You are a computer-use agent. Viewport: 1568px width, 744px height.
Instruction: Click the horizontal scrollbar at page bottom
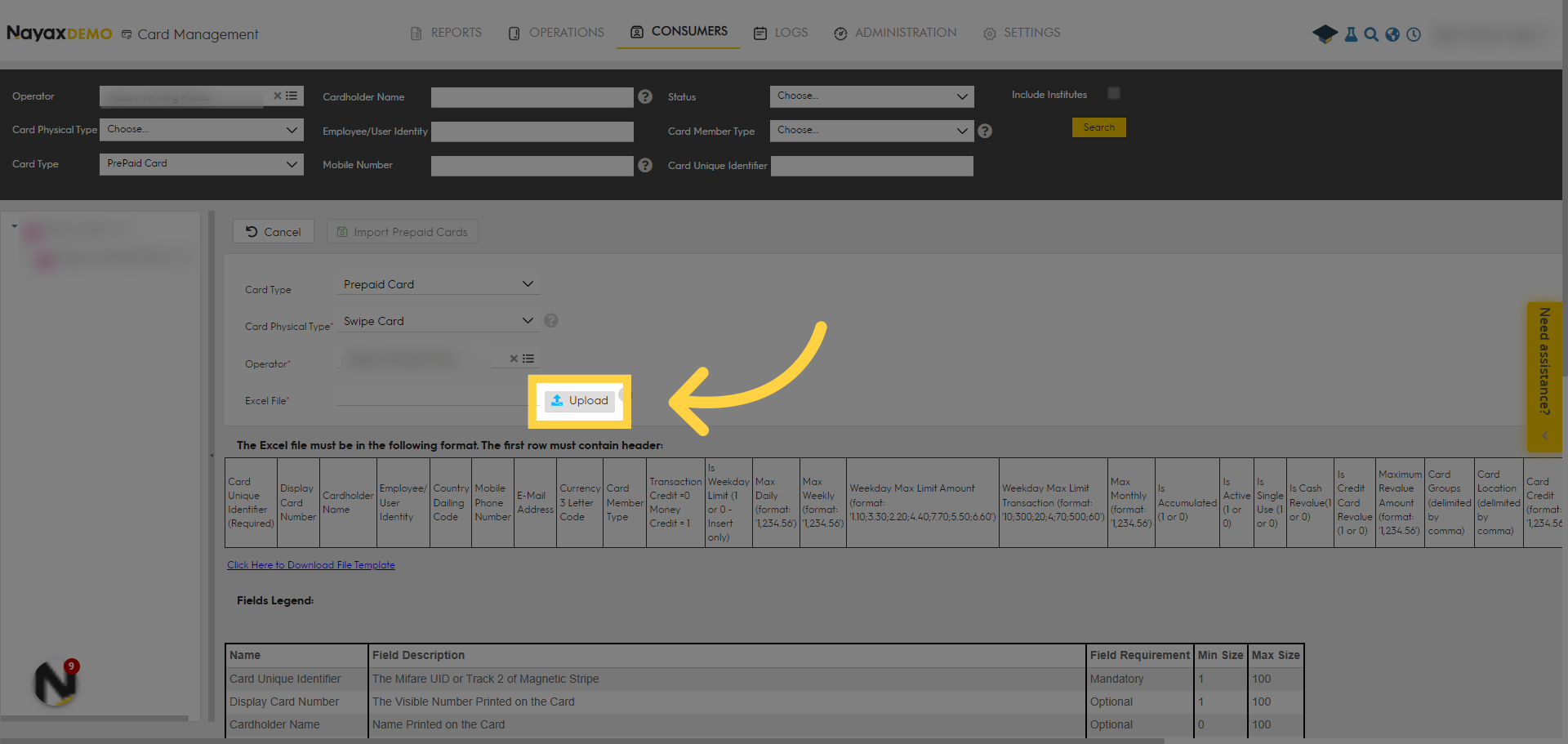coord(582,741)
